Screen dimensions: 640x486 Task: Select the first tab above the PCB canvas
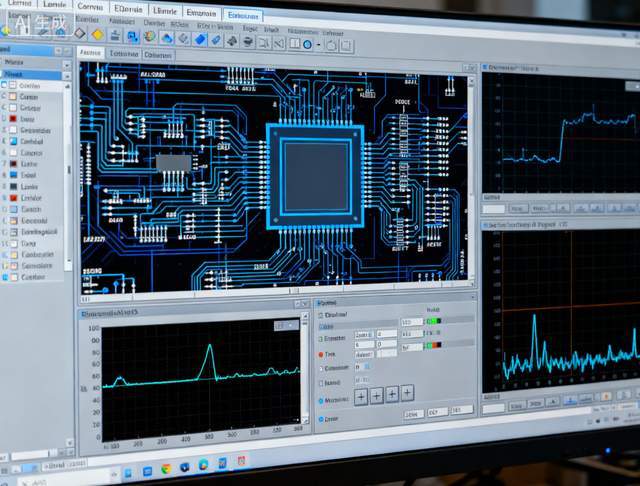[90, 53]
